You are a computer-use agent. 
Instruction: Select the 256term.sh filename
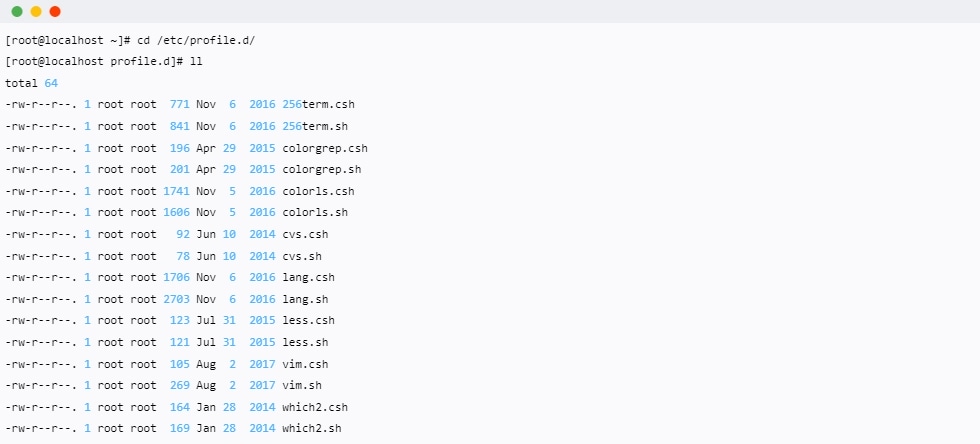(x=315, y=126)
